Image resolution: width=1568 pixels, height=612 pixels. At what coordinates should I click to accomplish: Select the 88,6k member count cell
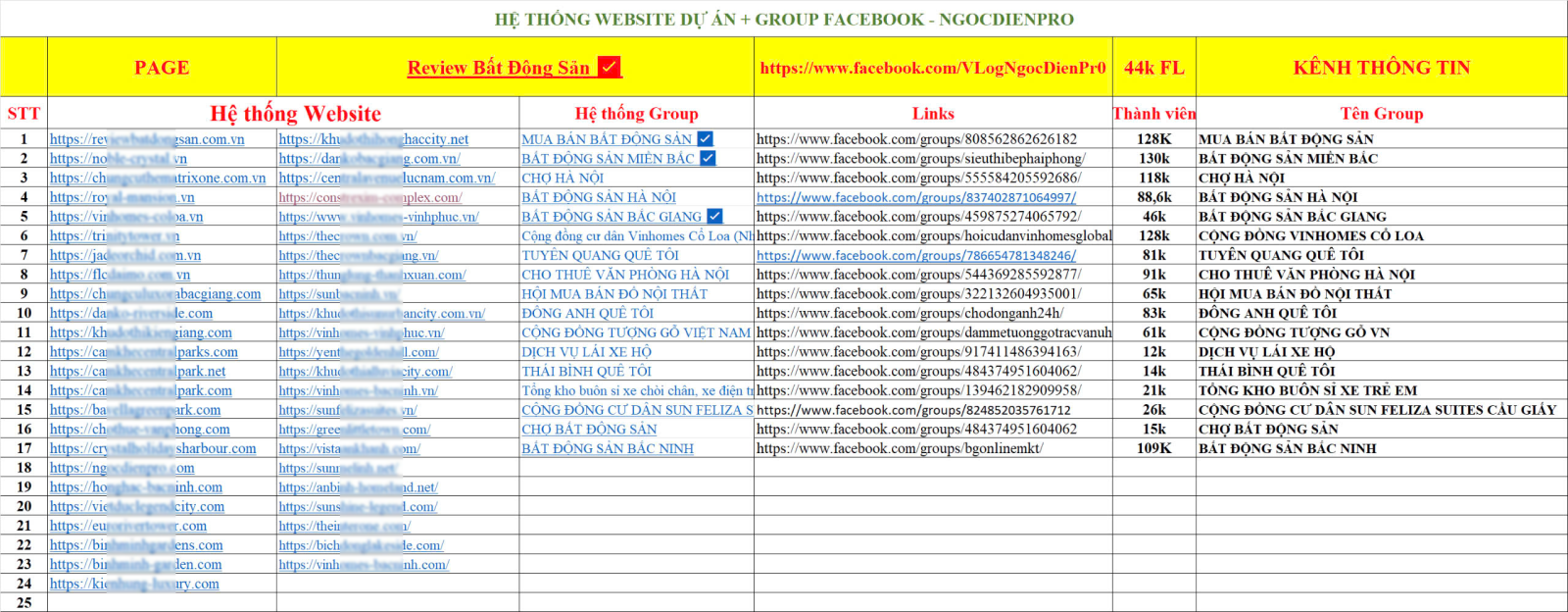1154,197
